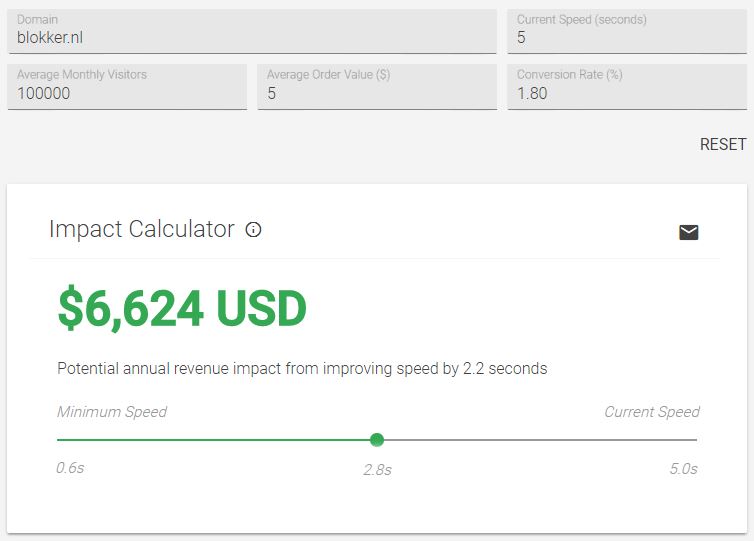Click the Minimum Speed label
The image size is (754, 541).
pos(112,412)
